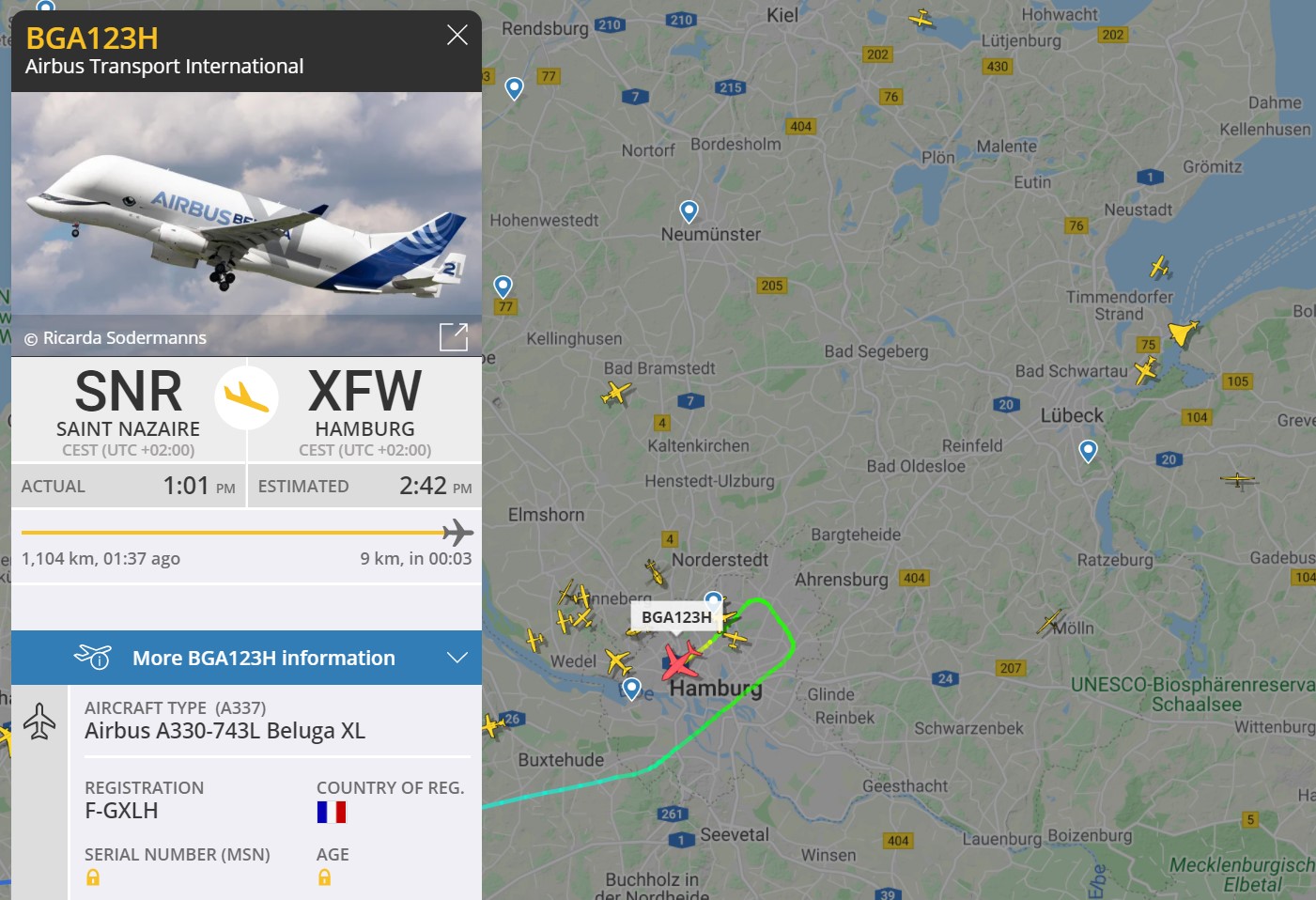Click the chevron beside More BGA123H information

coord(457,658)
